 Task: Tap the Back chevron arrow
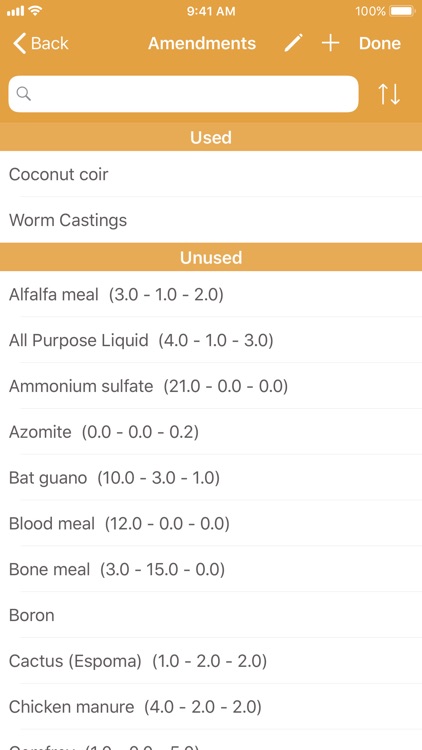(20, 43)
